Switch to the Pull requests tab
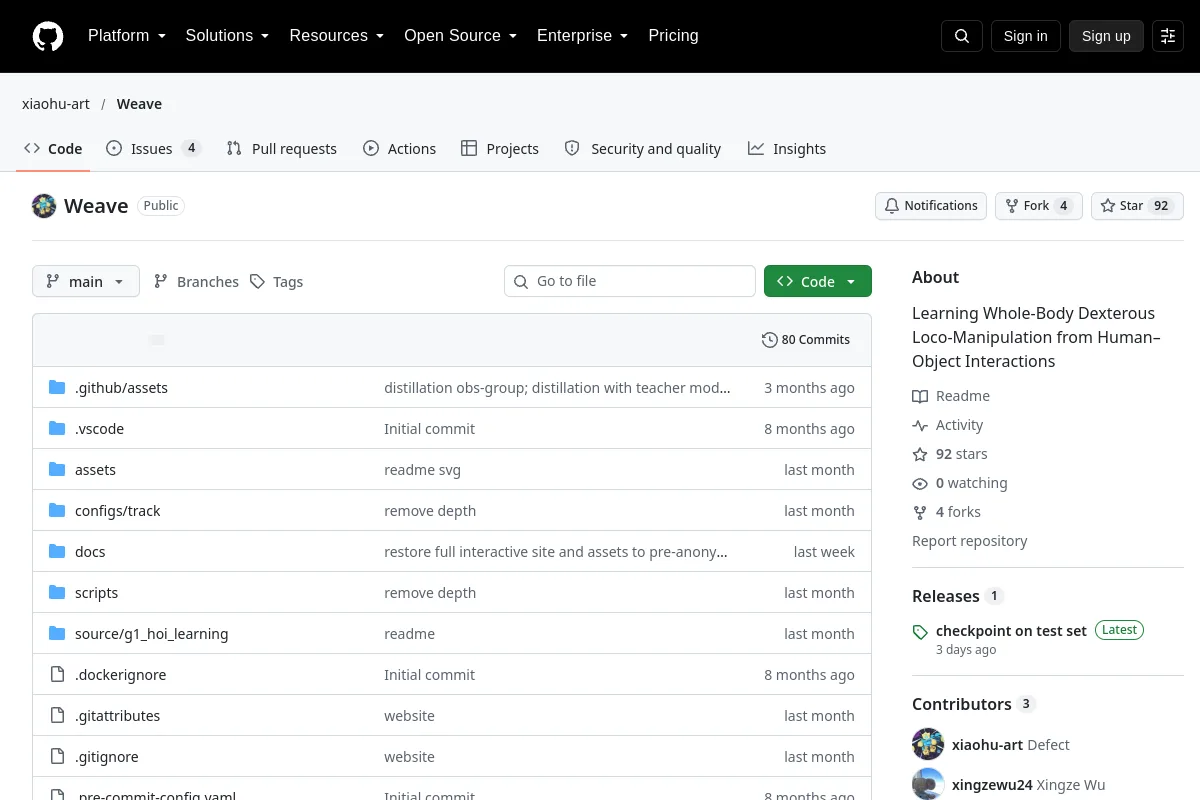The image size is (1200, 800). [x=282, y=148]
